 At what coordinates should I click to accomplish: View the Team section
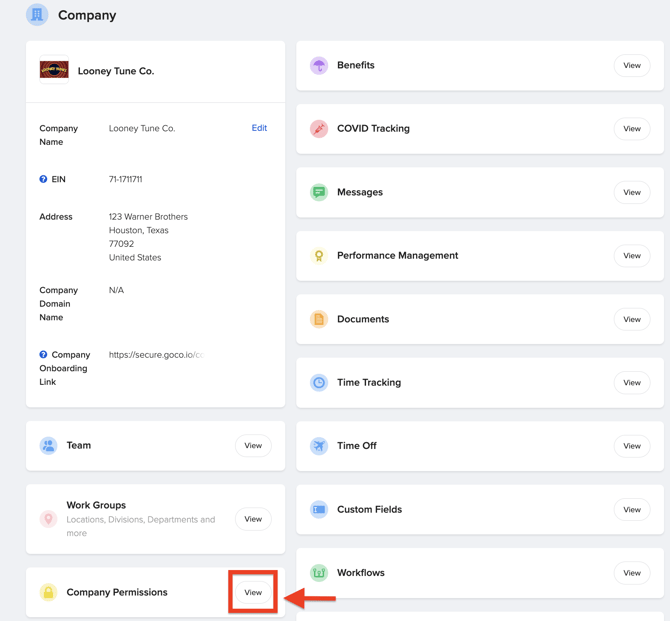point(253,445)
